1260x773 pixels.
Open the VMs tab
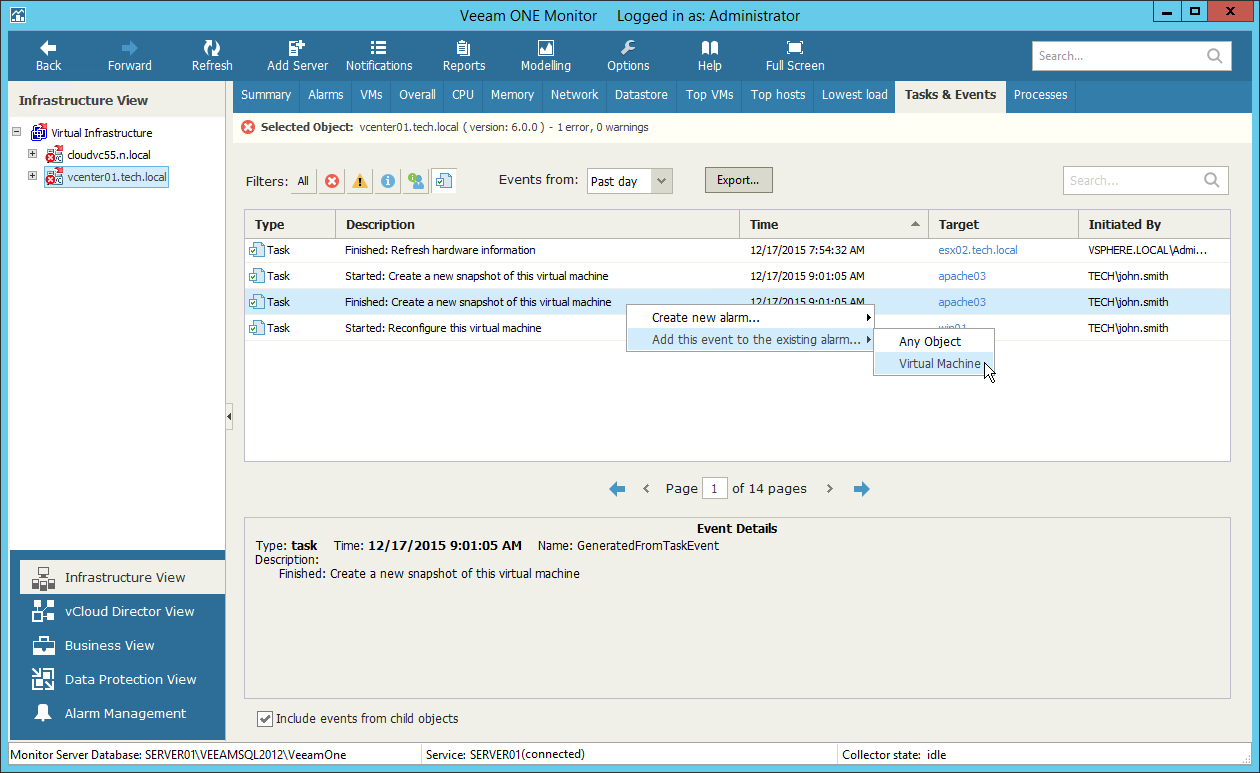(371, 95)
